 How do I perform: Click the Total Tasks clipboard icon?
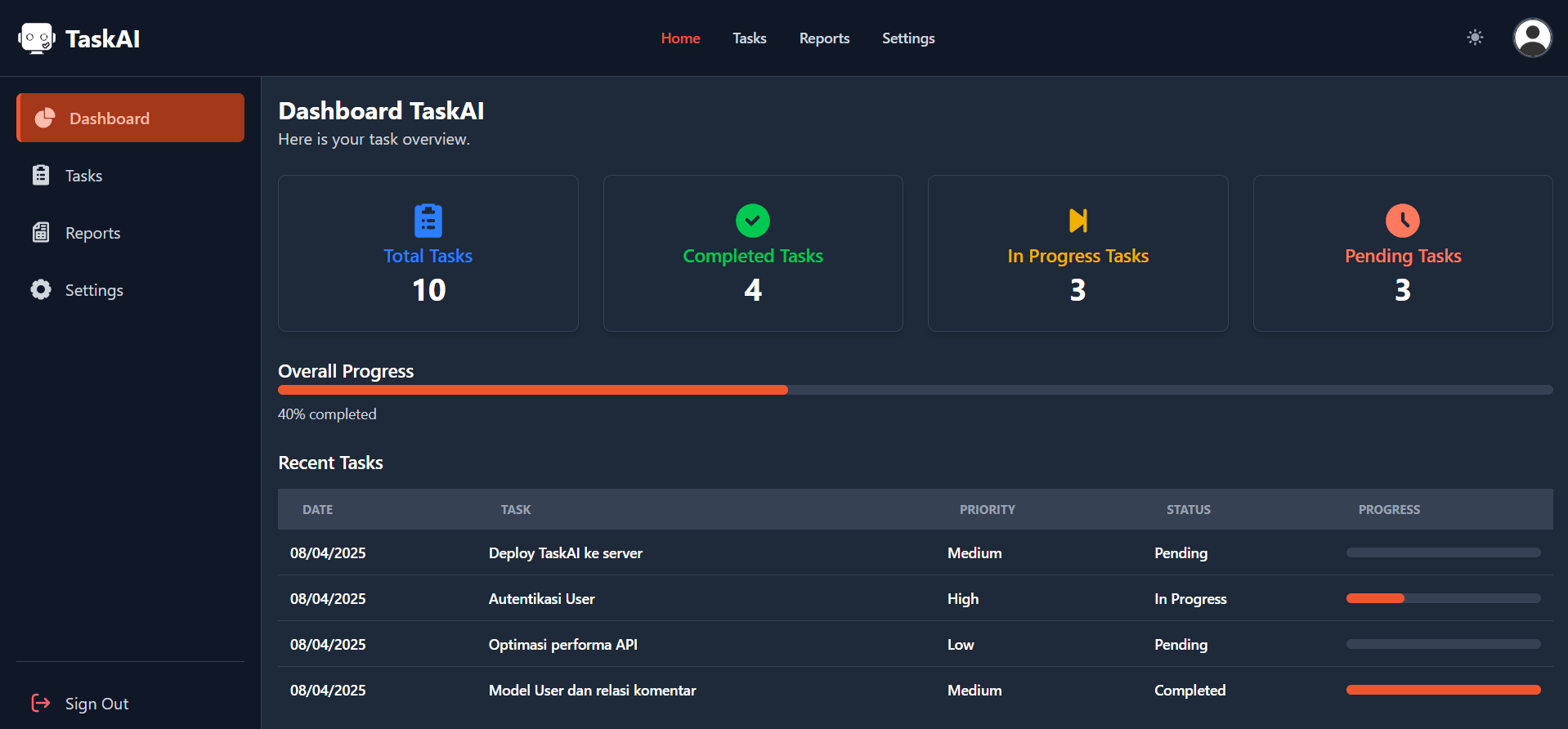coord(428,221)
